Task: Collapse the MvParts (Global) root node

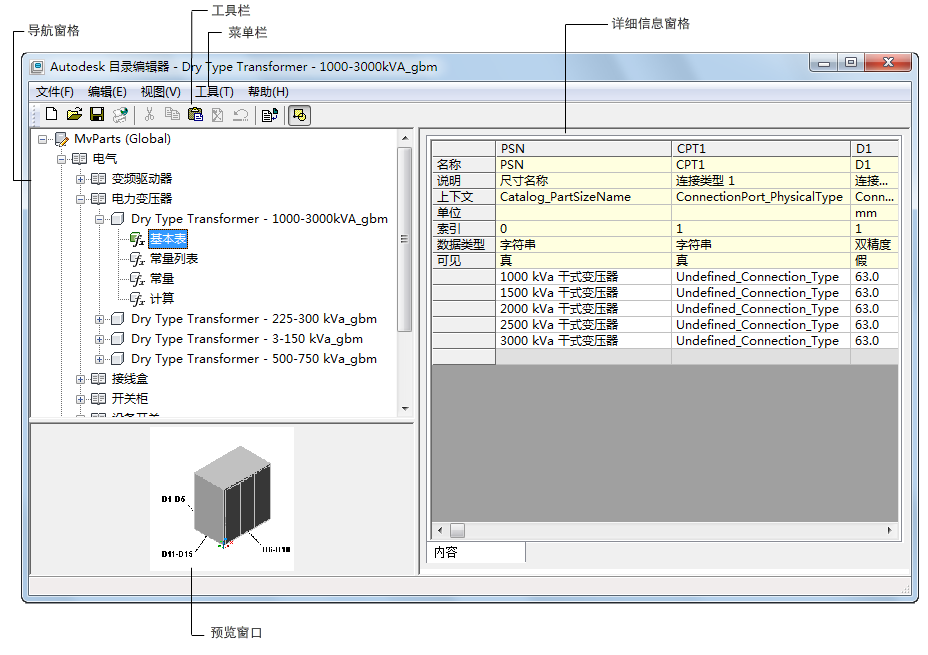Action: pos(43,140)
